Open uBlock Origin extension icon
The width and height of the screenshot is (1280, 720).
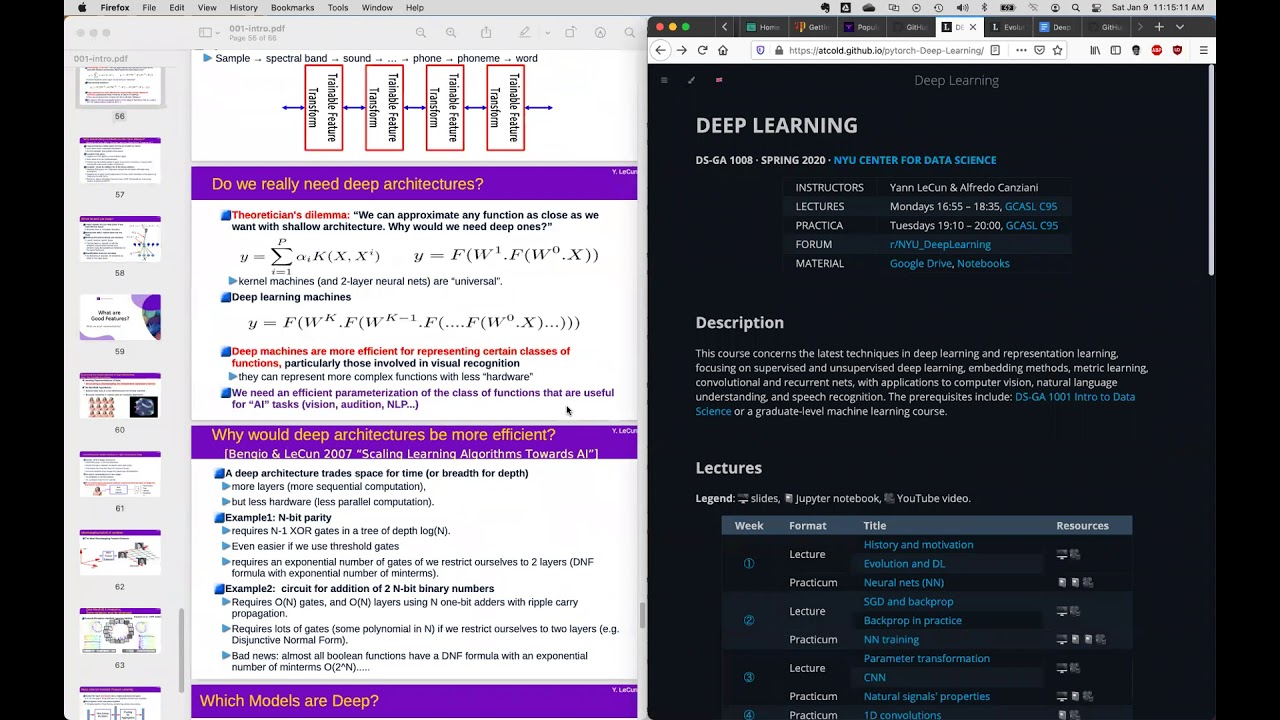coord(1177,50)
